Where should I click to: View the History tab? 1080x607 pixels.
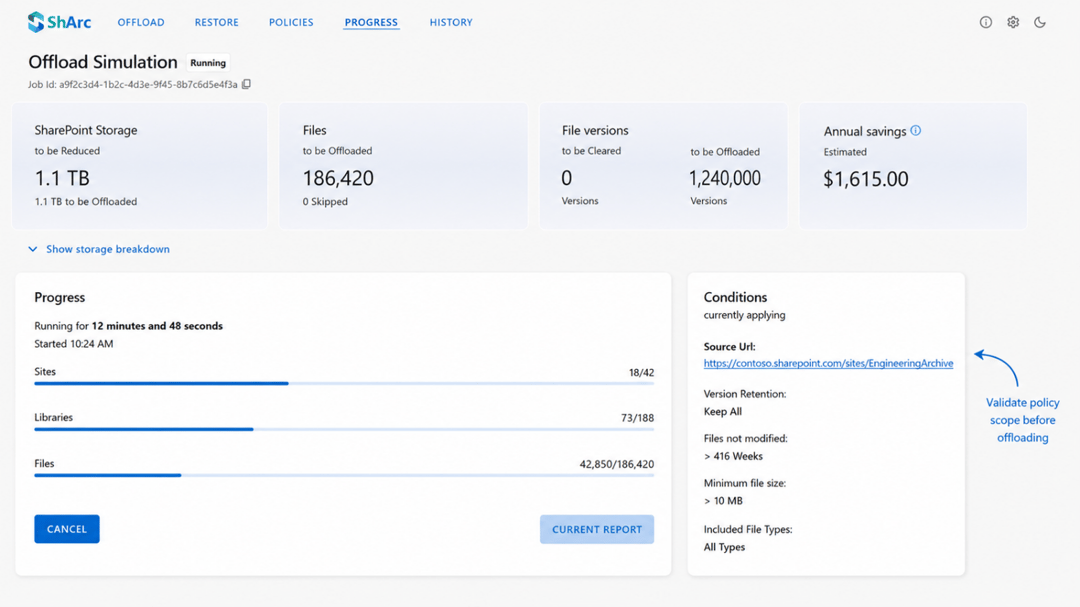pyautogui.click(x=451, y=22)
